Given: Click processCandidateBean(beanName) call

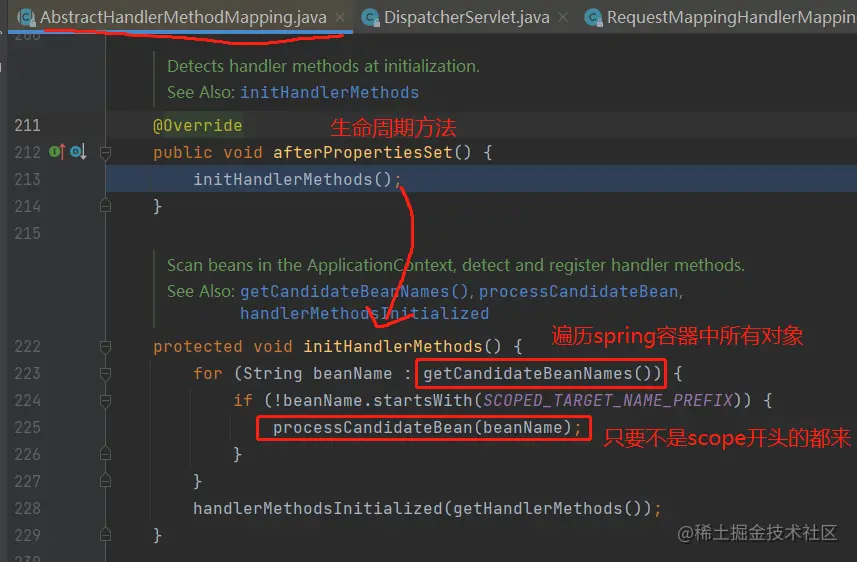Looking at the screenshot, I should 422,428.
